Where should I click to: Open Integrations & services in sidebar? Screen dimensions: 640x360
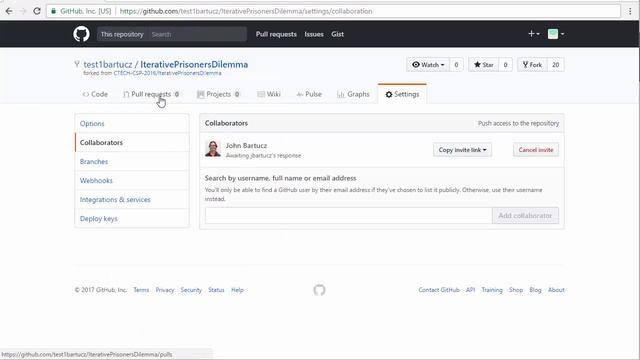tap(132, 200)
